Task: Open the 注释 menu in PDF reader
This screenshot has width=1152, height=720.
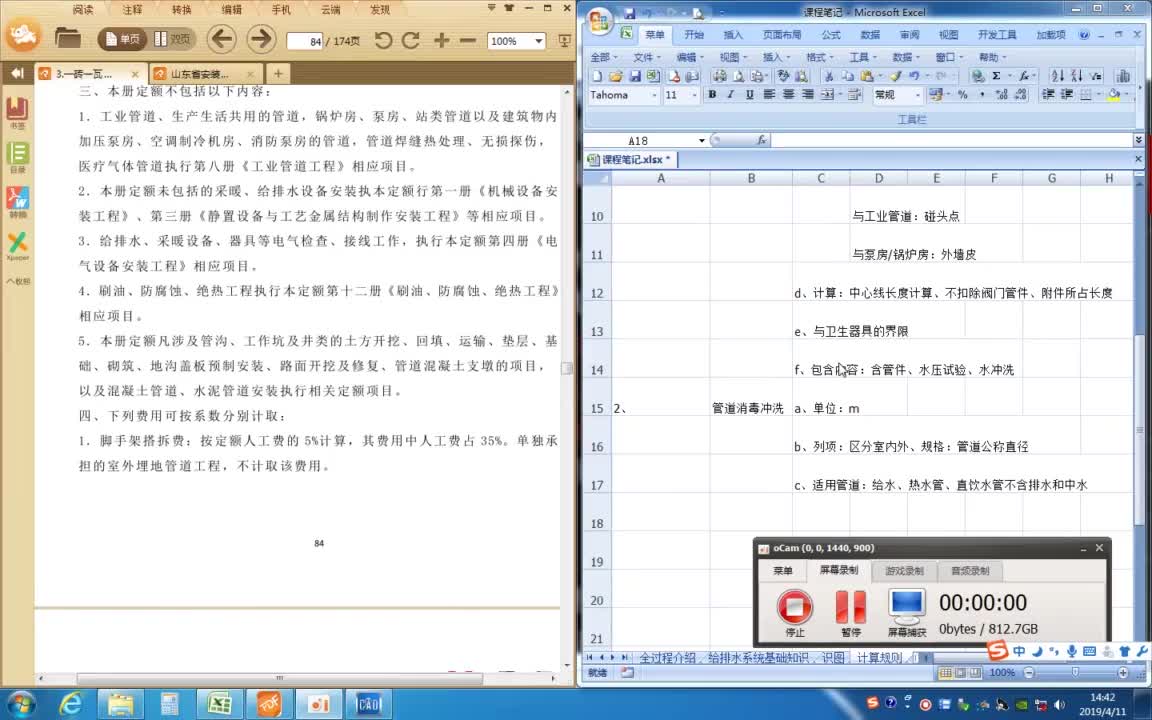Action: (x=132, y=10)
